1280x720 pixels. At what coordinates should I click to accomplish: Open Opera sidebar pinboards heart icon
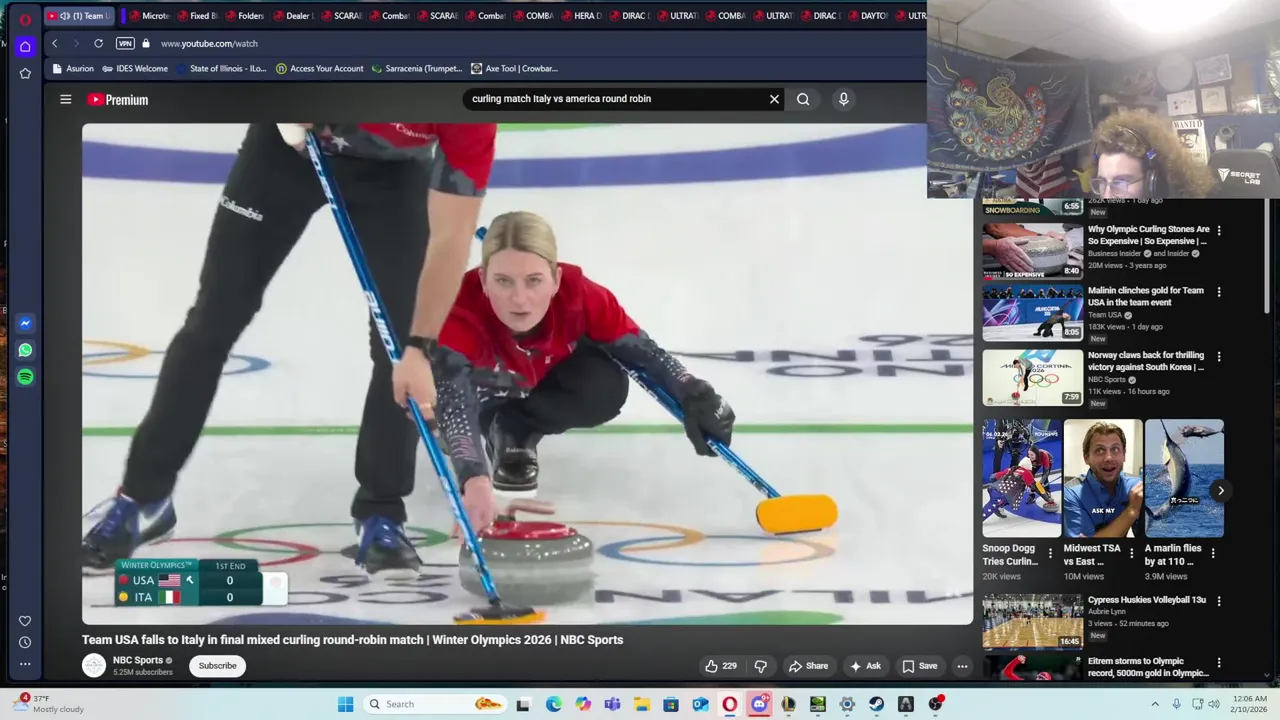tap(25, 621)
